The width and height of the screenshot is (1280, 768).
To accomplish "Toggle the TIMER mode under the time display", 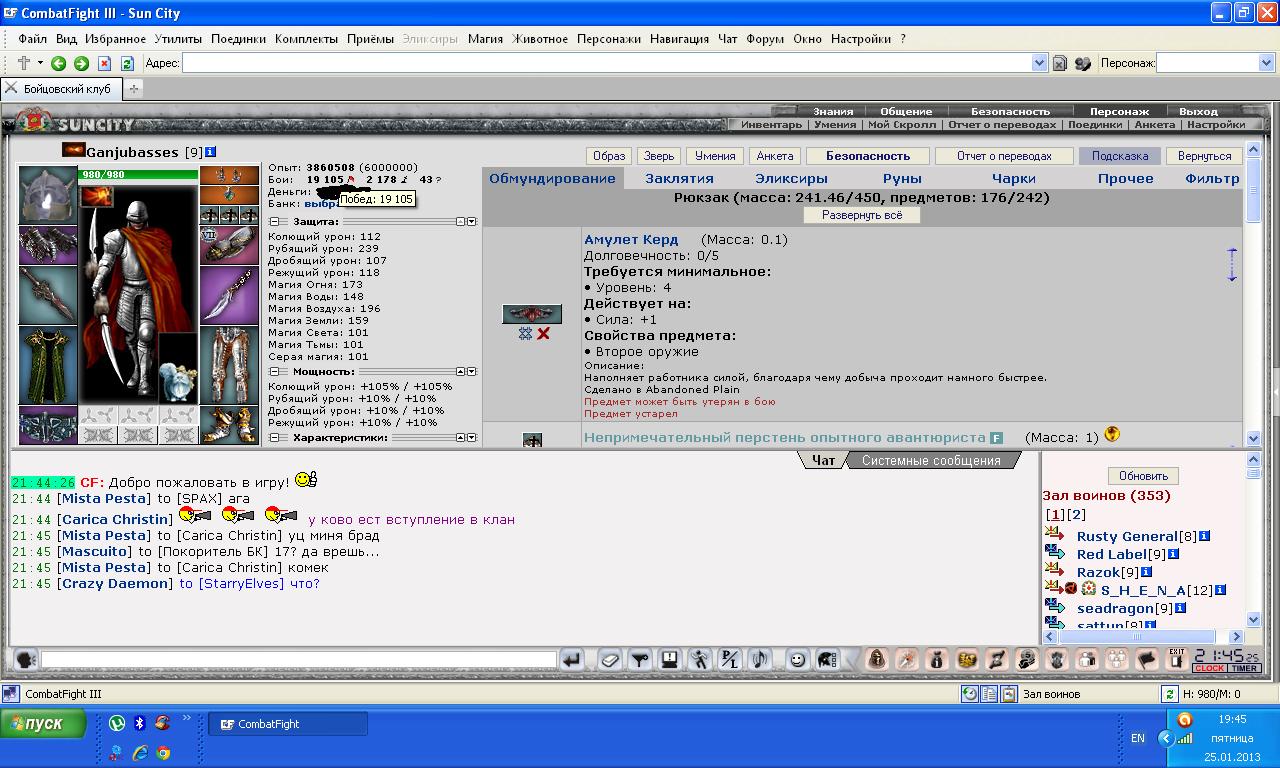I will tap(1244, 668).
